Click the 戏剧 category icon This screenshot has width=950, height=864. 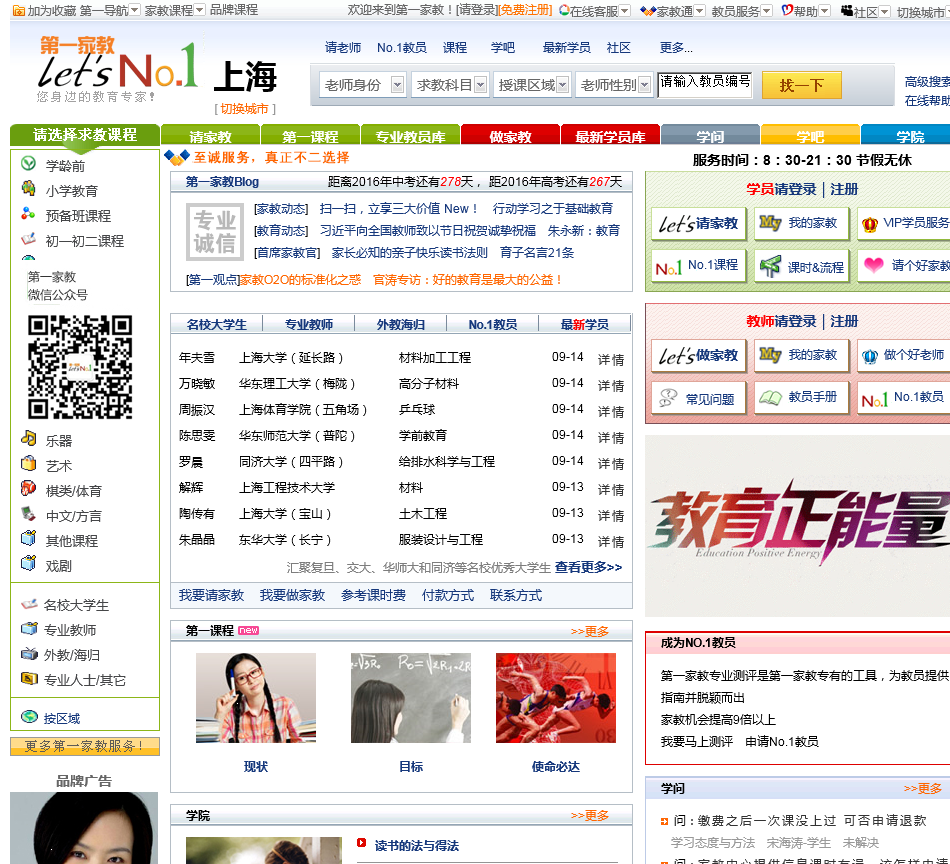[28, 563]
